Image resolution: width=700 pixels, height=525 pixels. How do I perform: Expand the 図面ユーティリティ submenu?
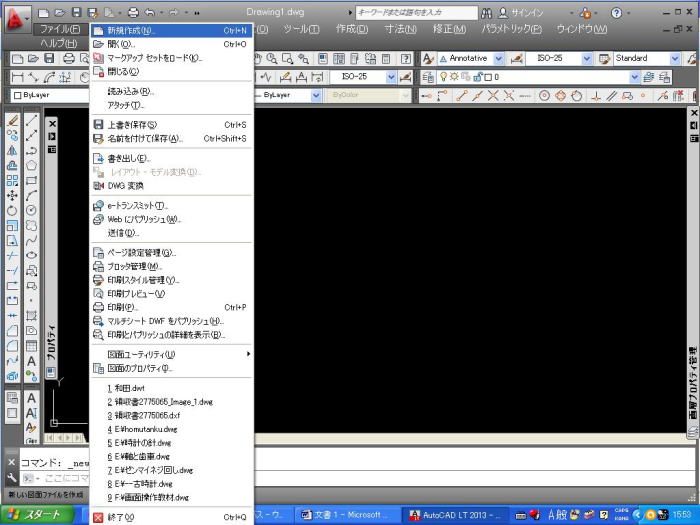(x=171, y=354)
